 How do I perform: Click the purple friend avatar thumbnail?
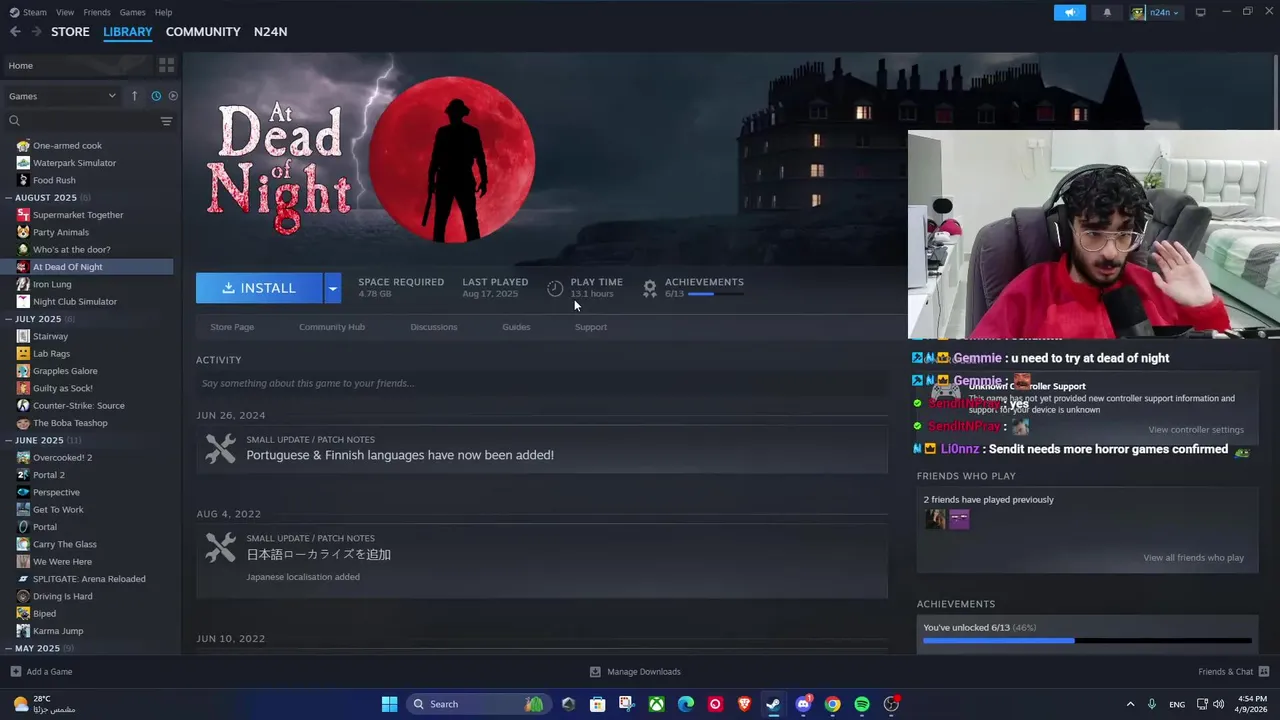click(x=959, y=519)
